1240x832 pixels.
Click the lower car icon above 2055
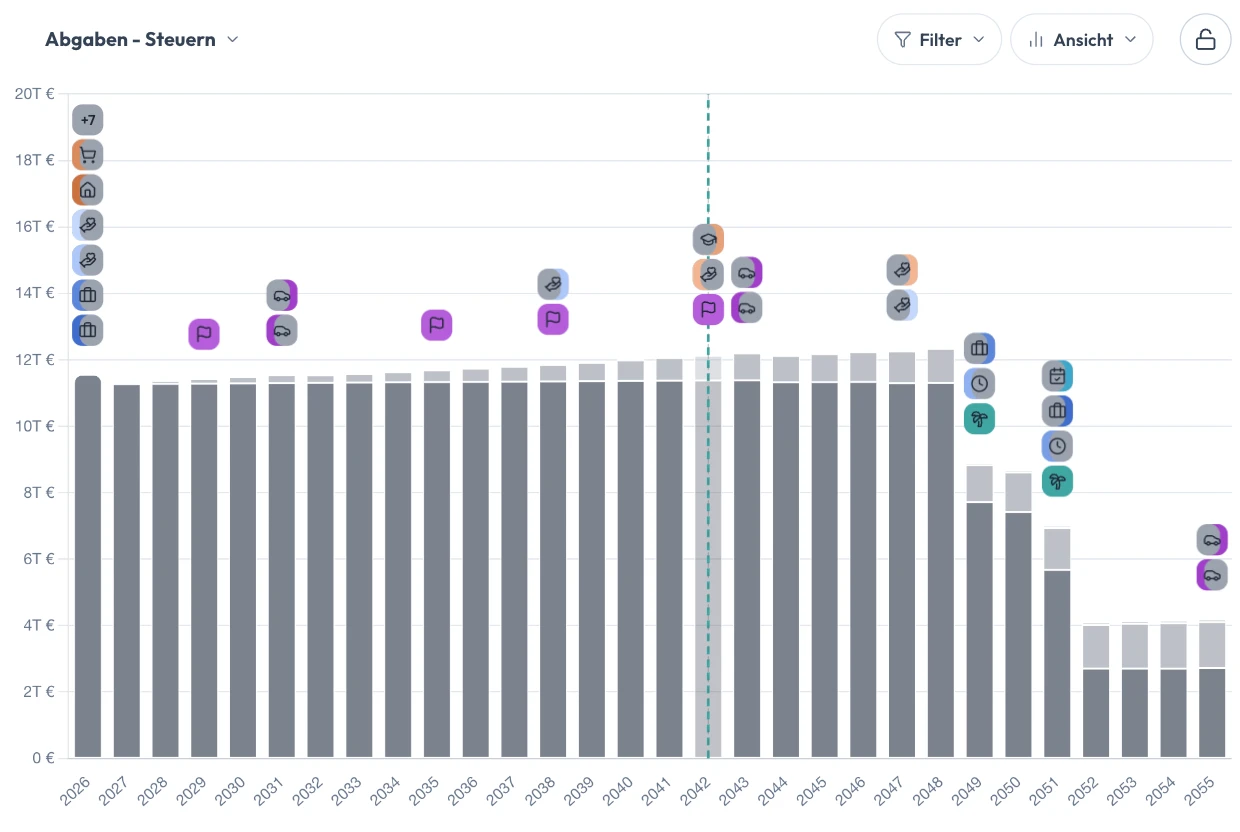(x=1212, y=575)
